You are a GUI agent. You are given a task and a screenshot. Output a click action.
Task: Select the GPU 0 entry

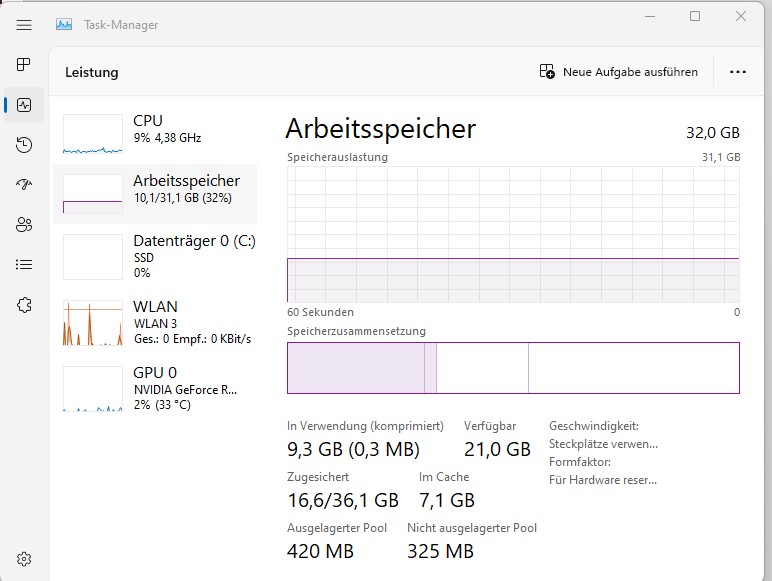(x=155, y=388)
